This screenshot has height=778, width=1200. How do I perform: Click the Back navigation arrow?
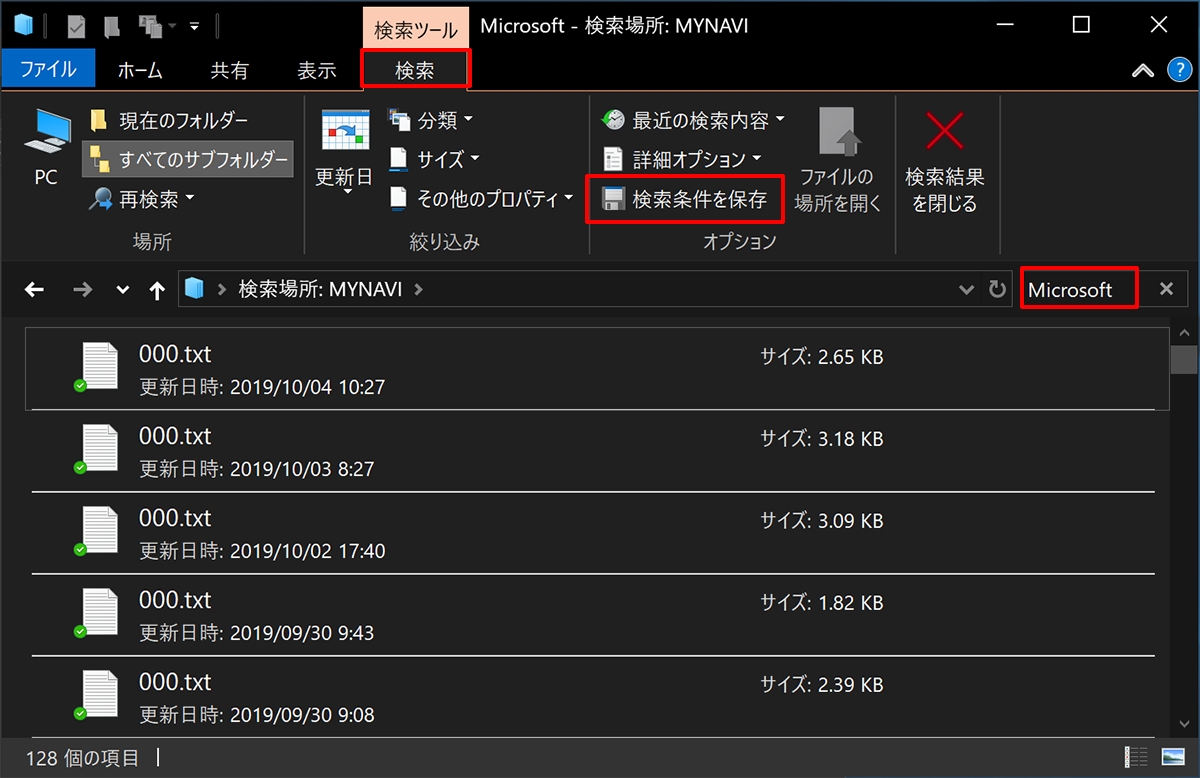[x=34, y=290]
